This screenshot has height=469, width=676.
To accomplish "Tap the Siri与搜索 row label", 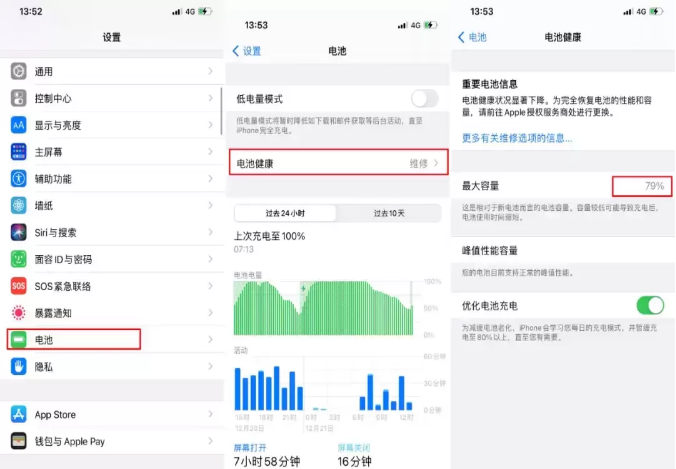I will click(56, 232).
